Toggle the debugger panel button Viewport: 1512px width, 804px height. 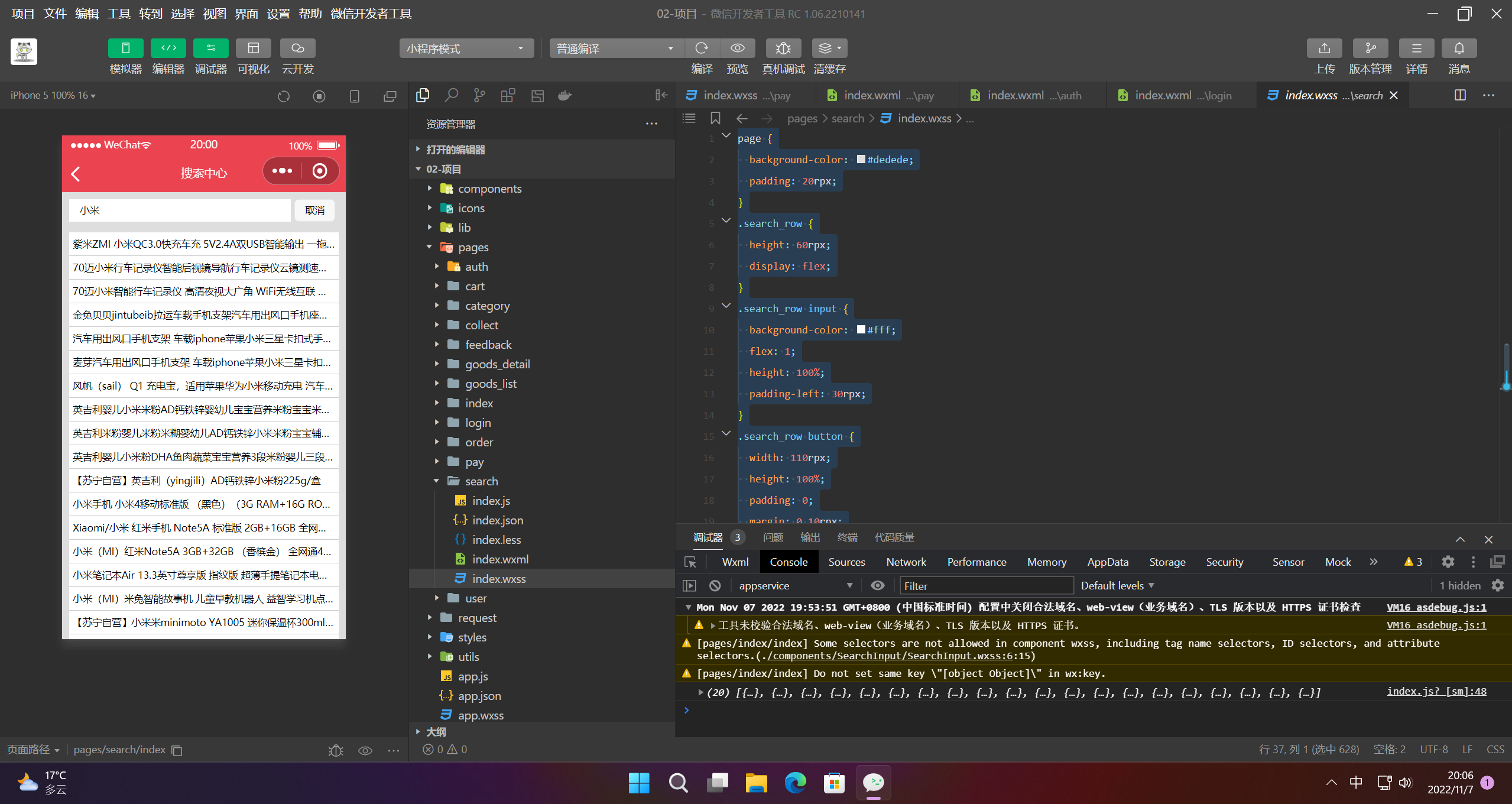click(x=210, y=48)
